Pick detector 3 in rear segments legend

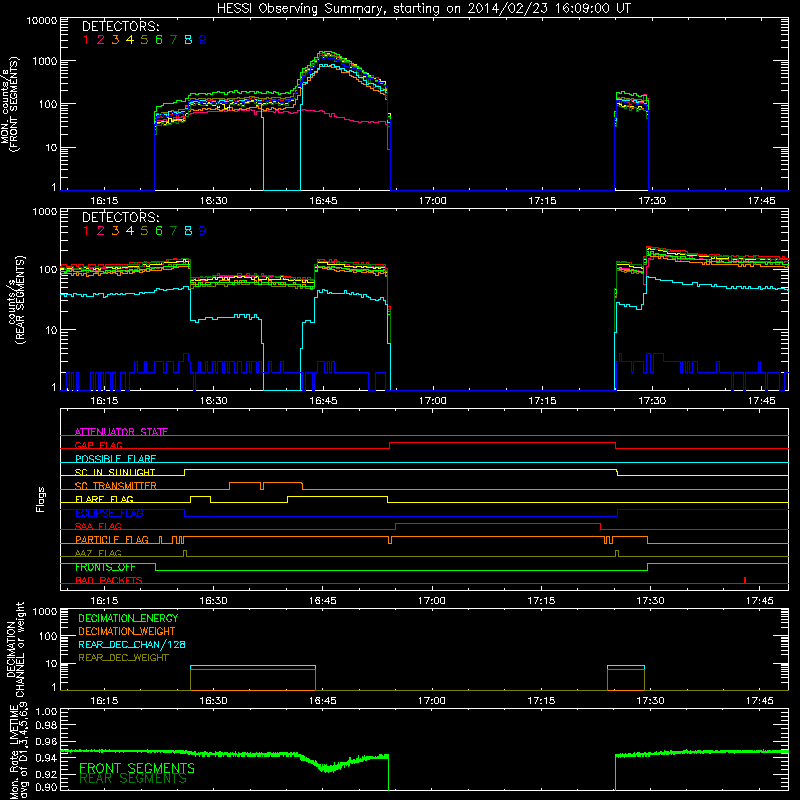(x=115, y=231)
